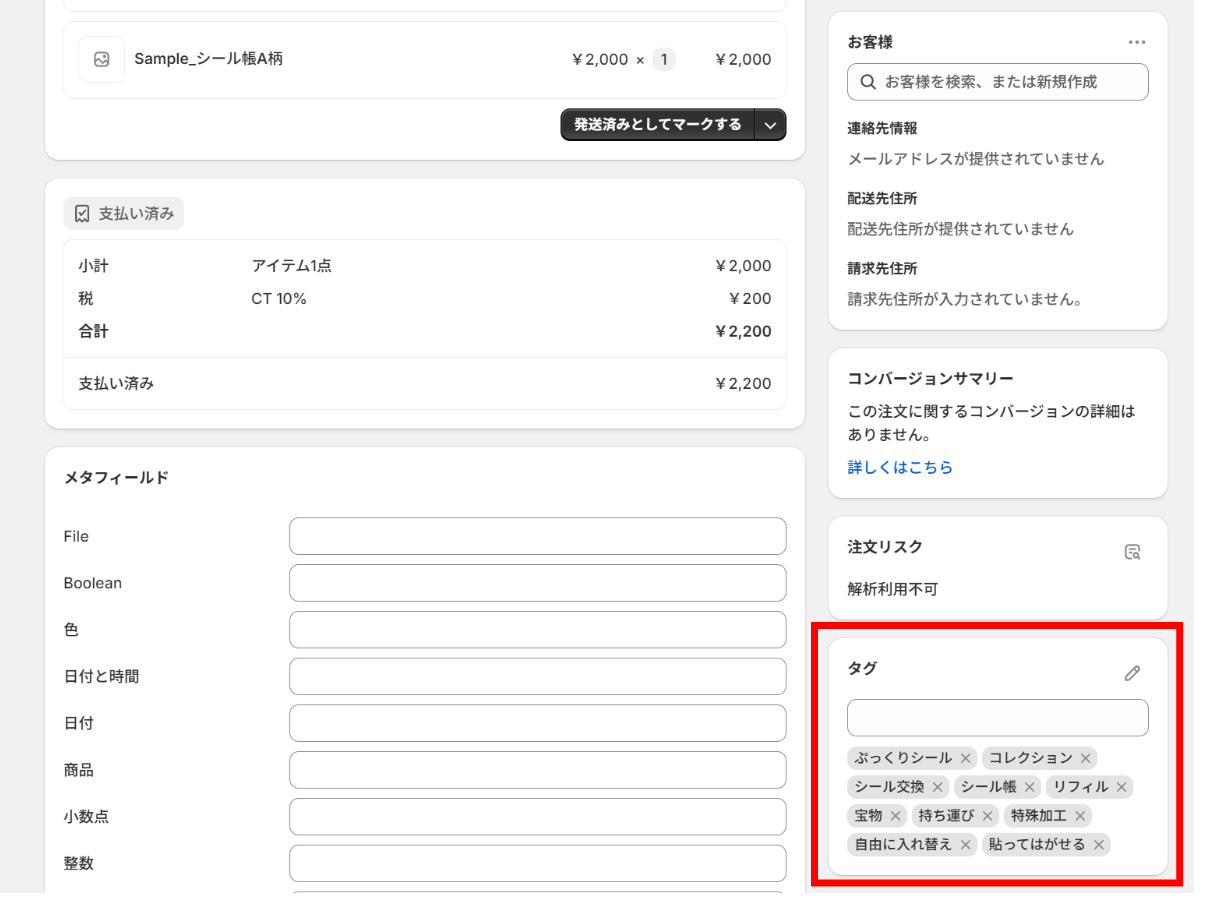
Task: Remove the 貼ってはがせる tag
Action: [1098, 845]
